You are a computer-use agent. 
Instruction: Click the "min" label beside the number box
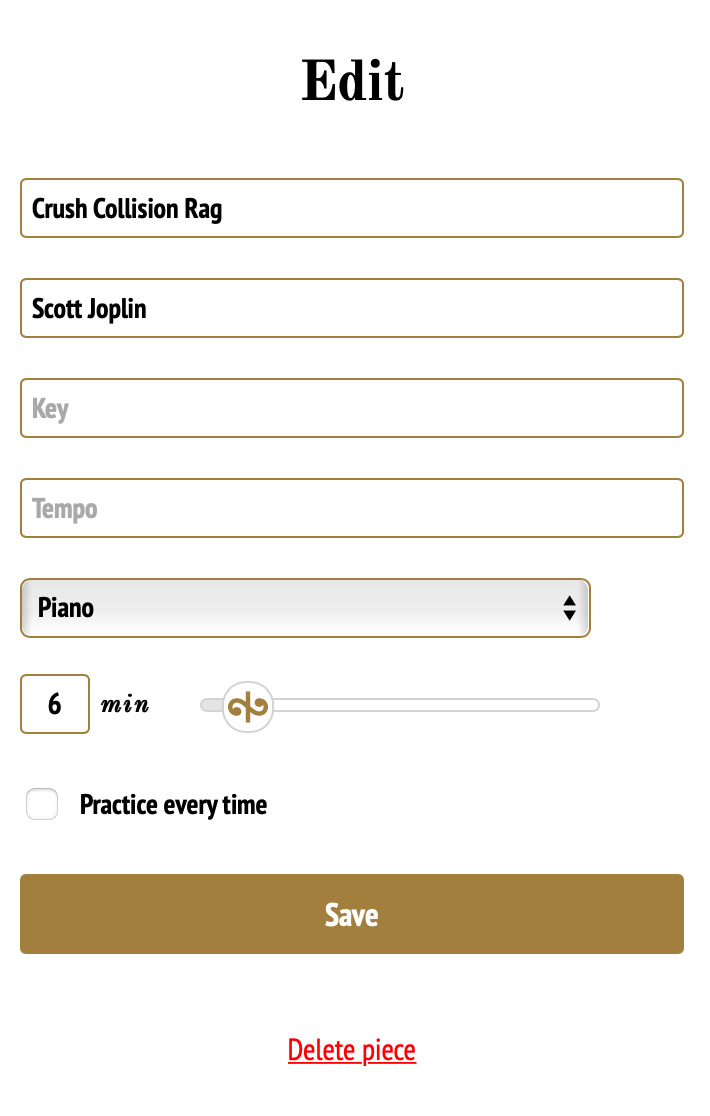coord(125,705)
